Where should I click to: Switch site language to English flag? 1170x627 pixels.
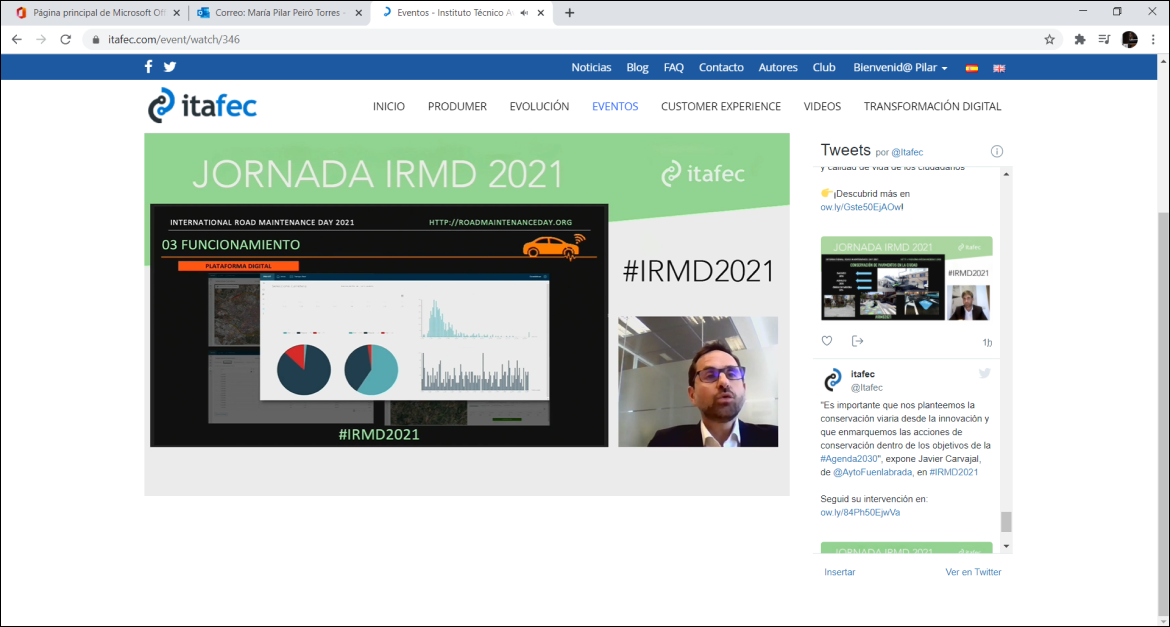pyautogui.click(x=998, y=68)
